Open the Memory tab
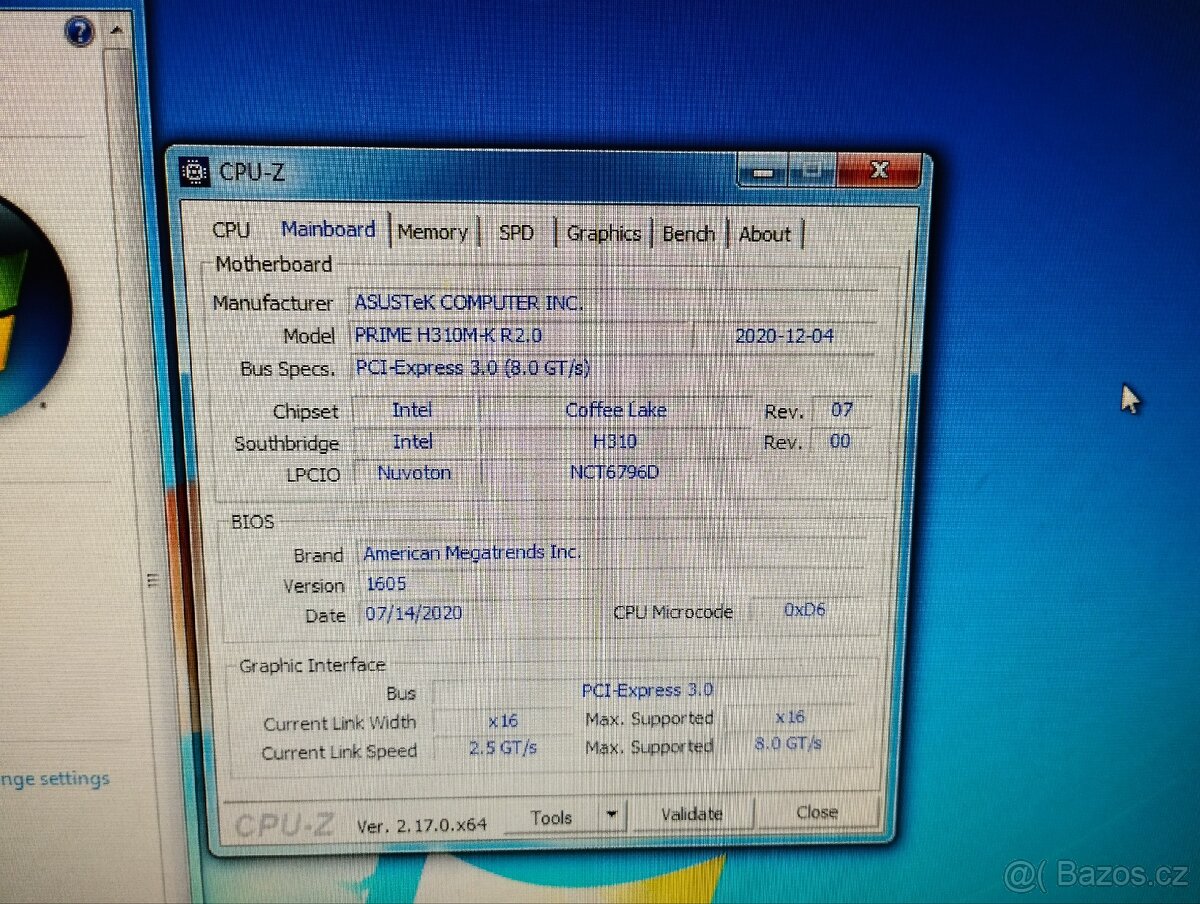1200x904 pixels. tap(432, 231)
